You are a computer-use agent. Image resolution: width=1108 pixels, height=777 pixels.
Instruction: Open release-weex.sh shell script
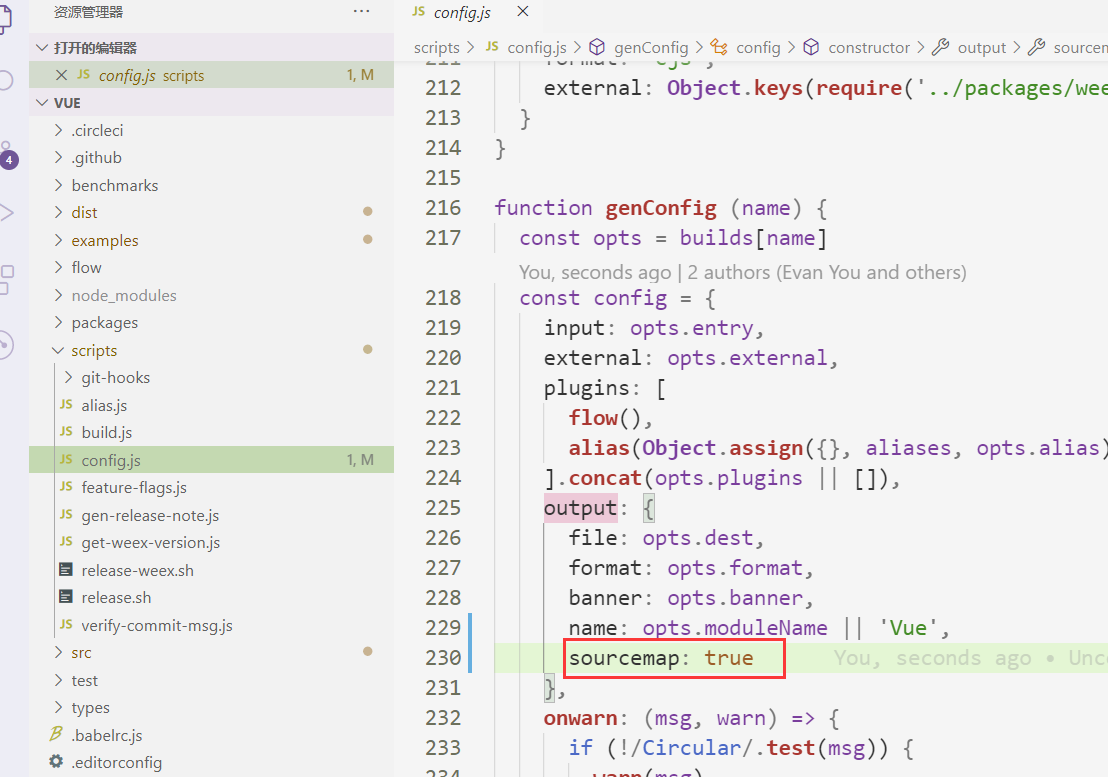click(136, 571)
